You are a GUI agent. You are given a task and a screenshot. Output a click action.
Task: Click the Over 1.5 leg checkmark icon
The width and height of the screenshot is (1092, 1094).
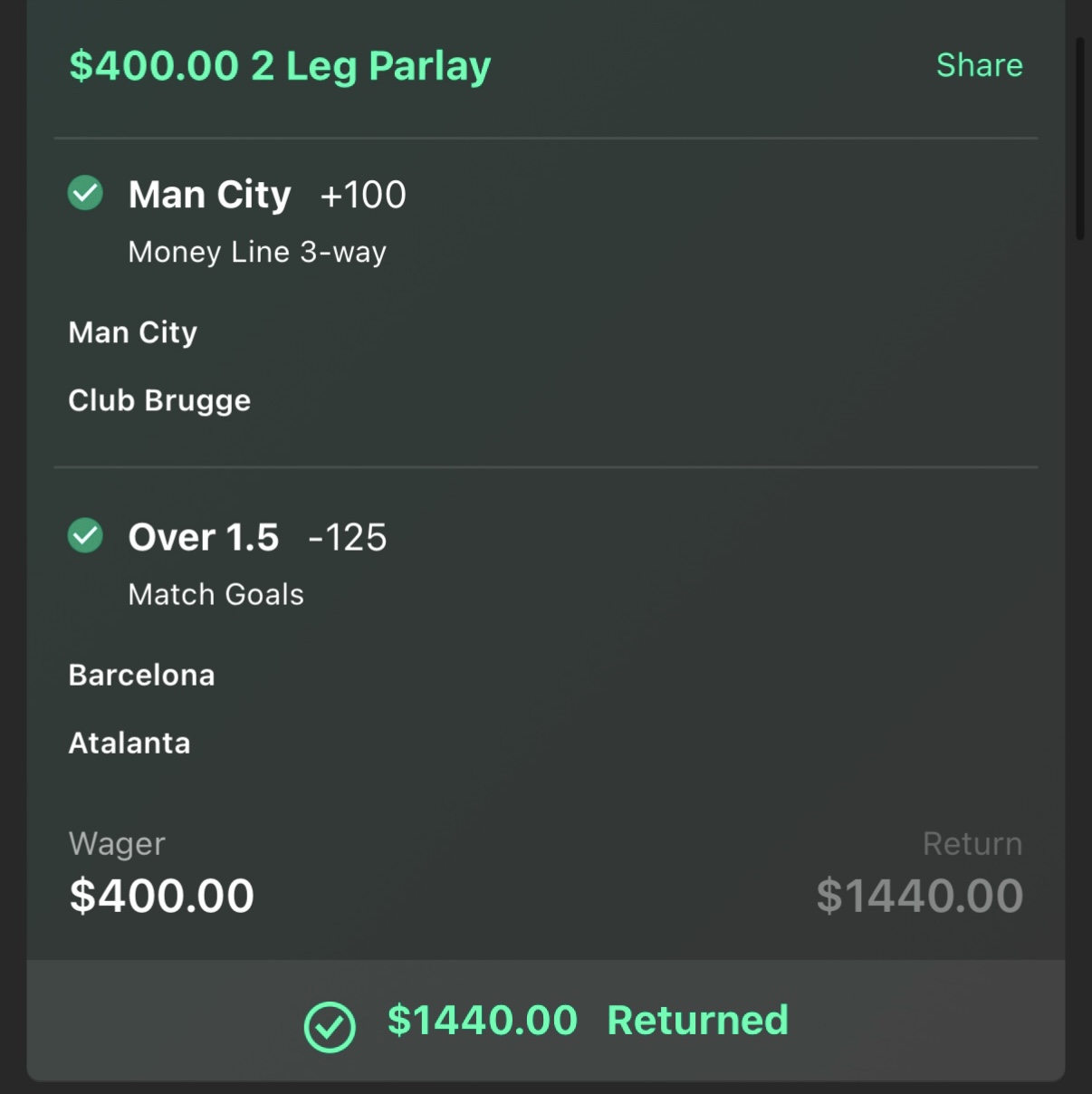[x=85, y=535]
